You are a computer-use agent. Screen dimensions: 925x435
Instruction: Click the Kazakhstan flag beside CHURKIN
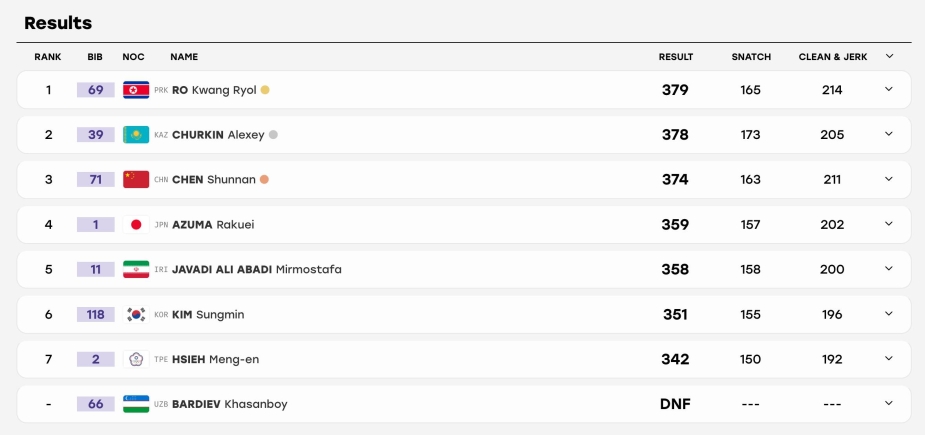(136, 135)
